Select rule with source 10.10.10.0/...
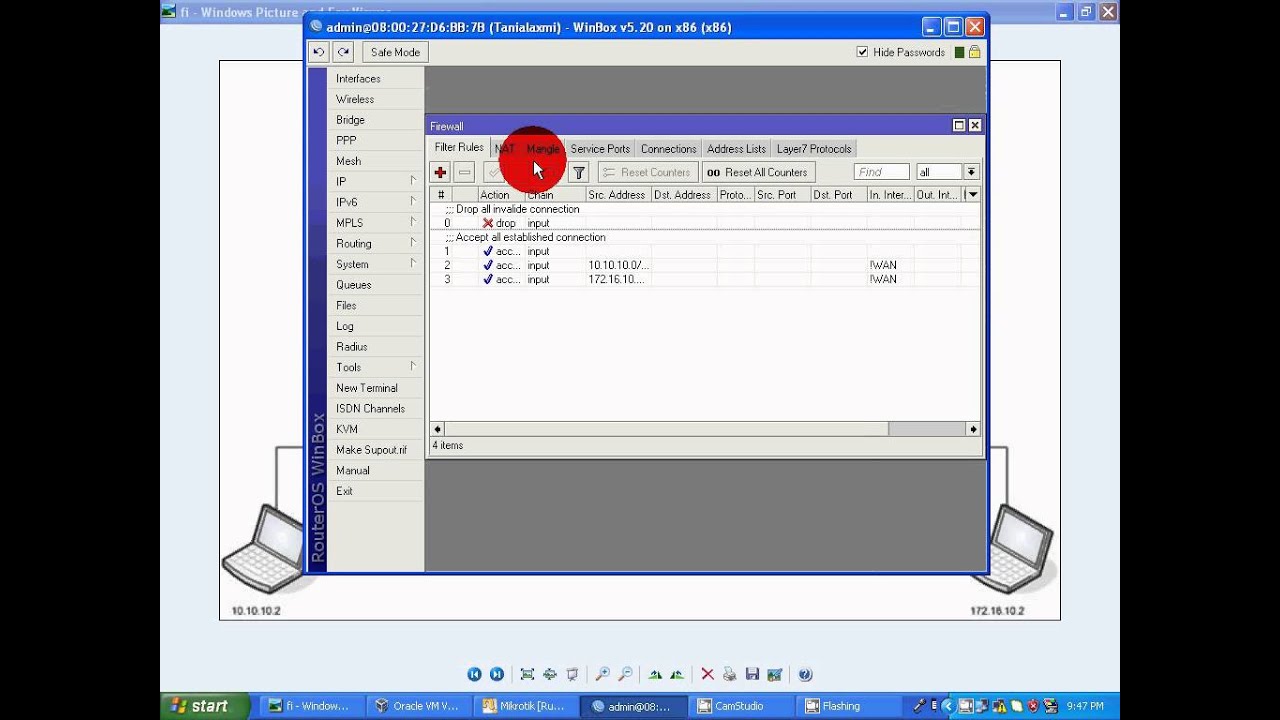1280x720 pixels. pos(705,265)
